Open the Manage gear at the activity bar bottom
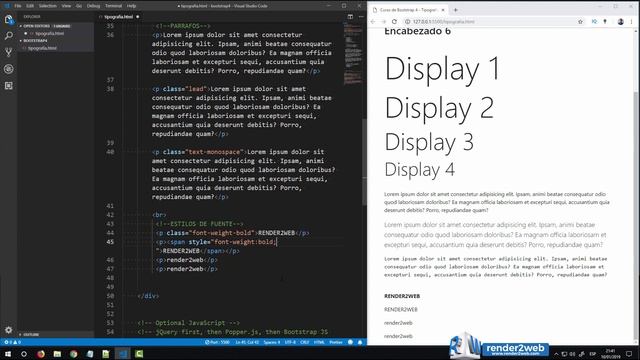The width and height of the screenshot is (640, 360). 9,329
